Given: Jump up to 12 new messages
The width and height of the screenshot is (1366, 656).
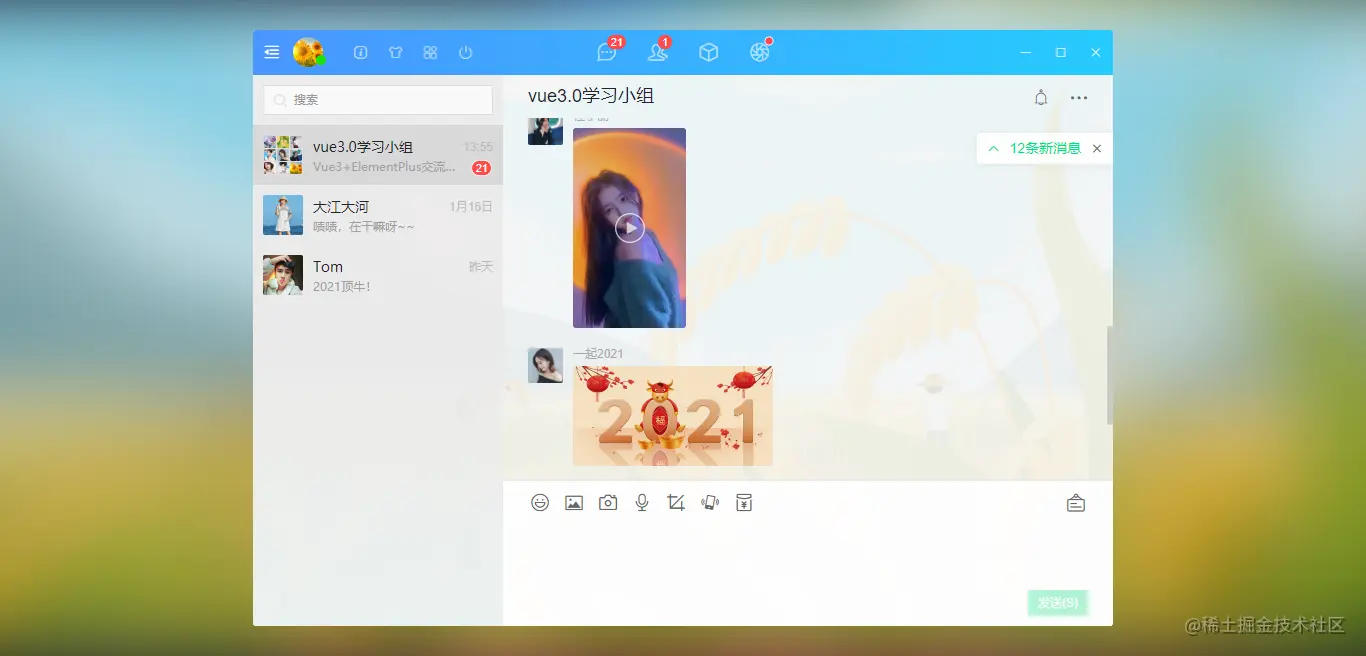Looking at the screenshot, I should pyautogui.click(x=1035, y=148).
